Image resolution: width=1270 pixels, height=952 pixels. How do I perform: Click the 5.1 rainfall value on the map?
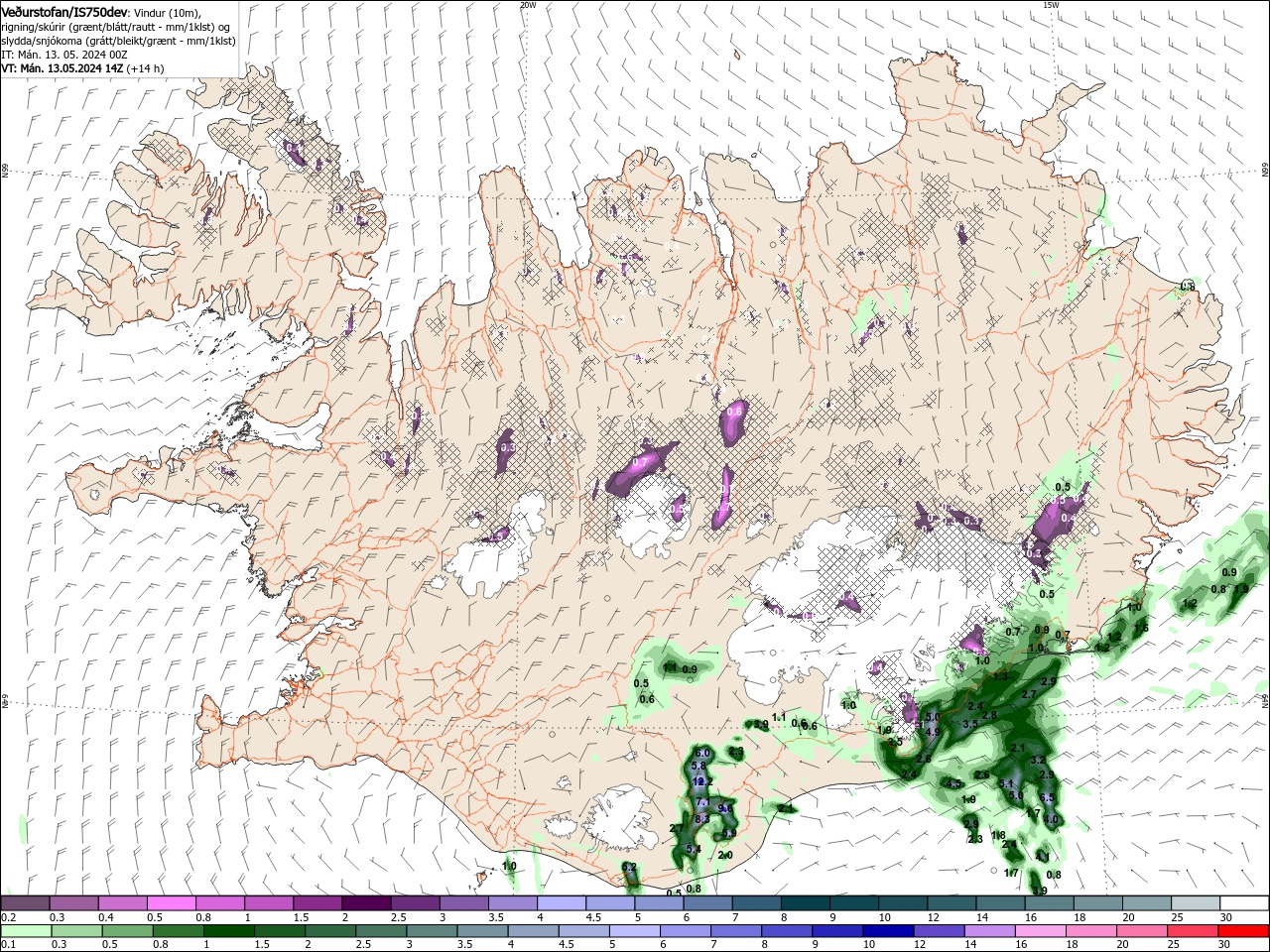pos(1006,783)
